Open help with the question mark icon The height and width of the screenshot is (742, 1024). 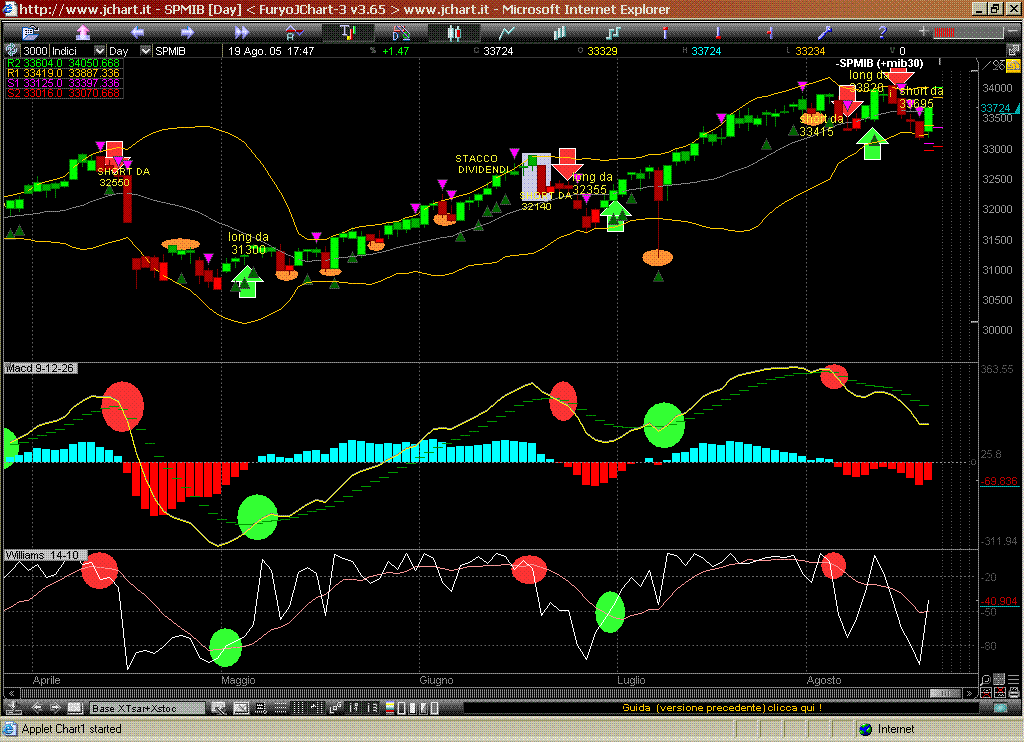[x=882, y=33]
